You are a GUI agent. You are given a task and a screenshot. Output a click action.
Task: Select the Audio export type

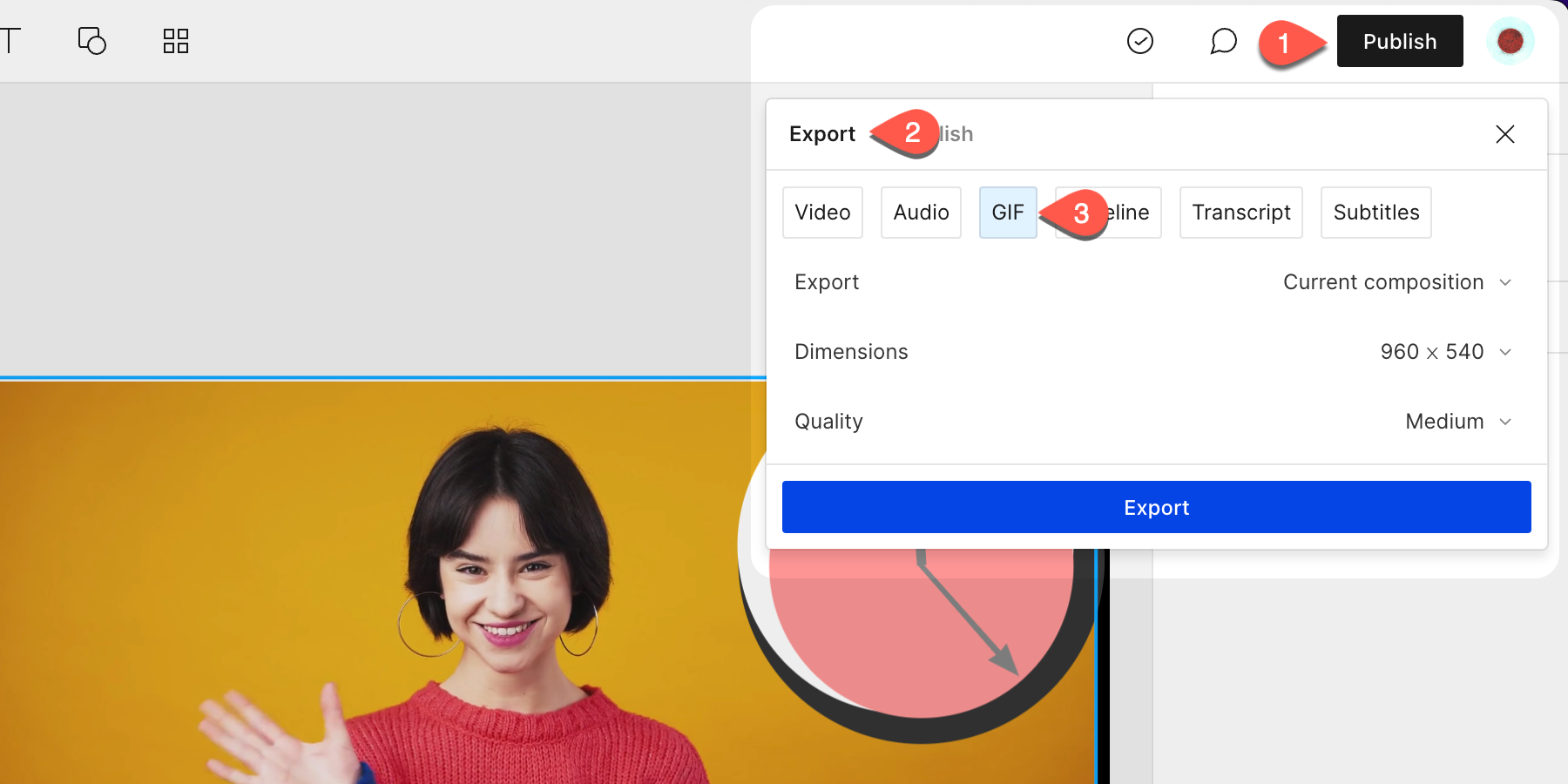pos(921,213)
